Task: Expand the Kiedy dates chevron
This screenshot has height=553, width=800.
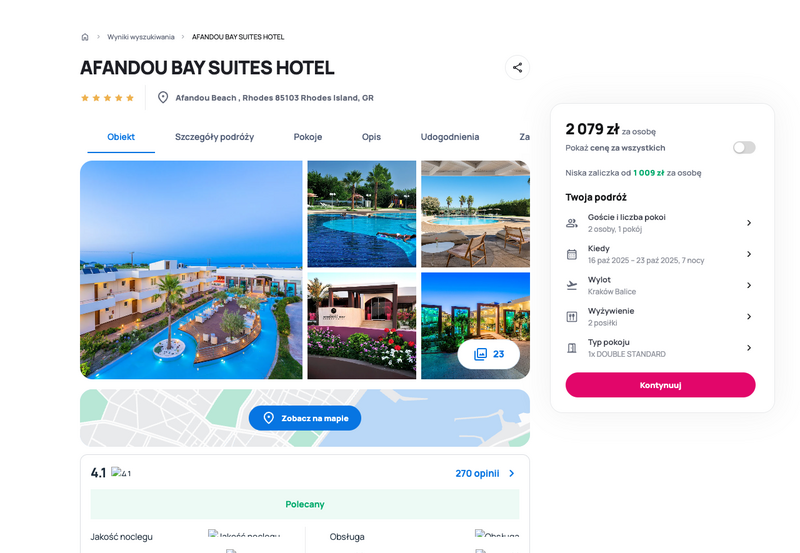Action: click(749, 254)
